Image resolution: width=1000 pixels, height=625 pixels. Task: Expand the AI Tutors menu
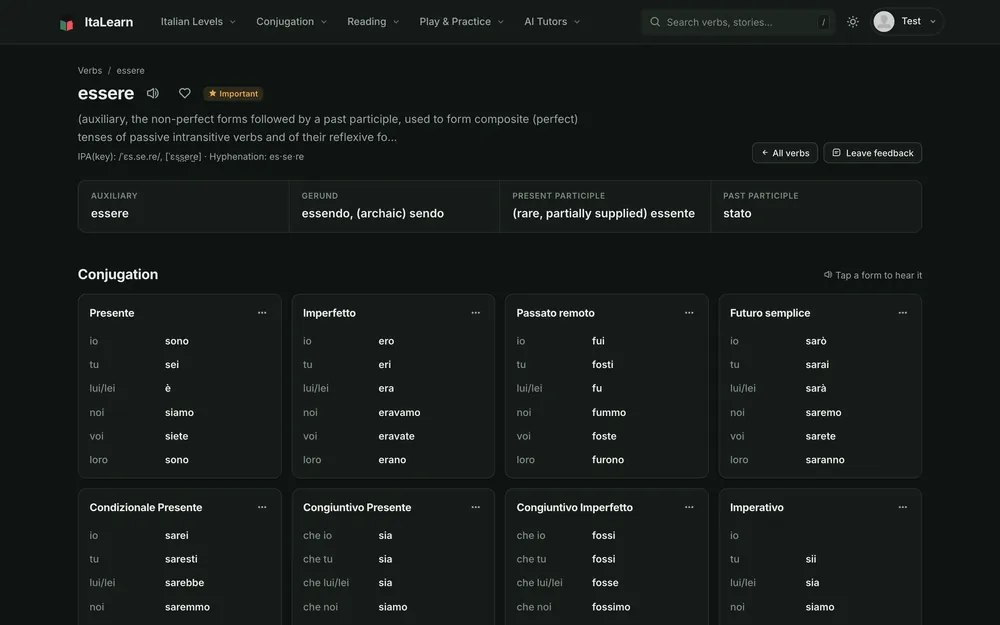click(552, 22)
